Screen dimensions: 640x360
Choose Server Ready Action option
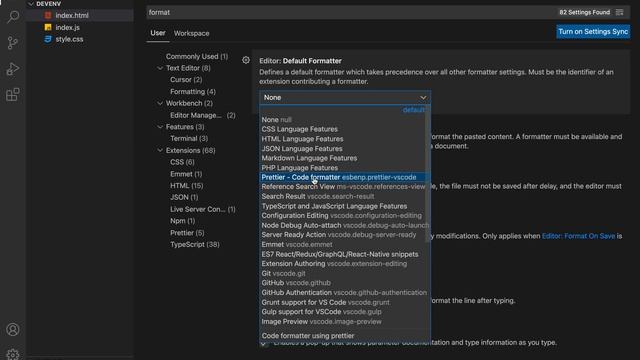343,235
